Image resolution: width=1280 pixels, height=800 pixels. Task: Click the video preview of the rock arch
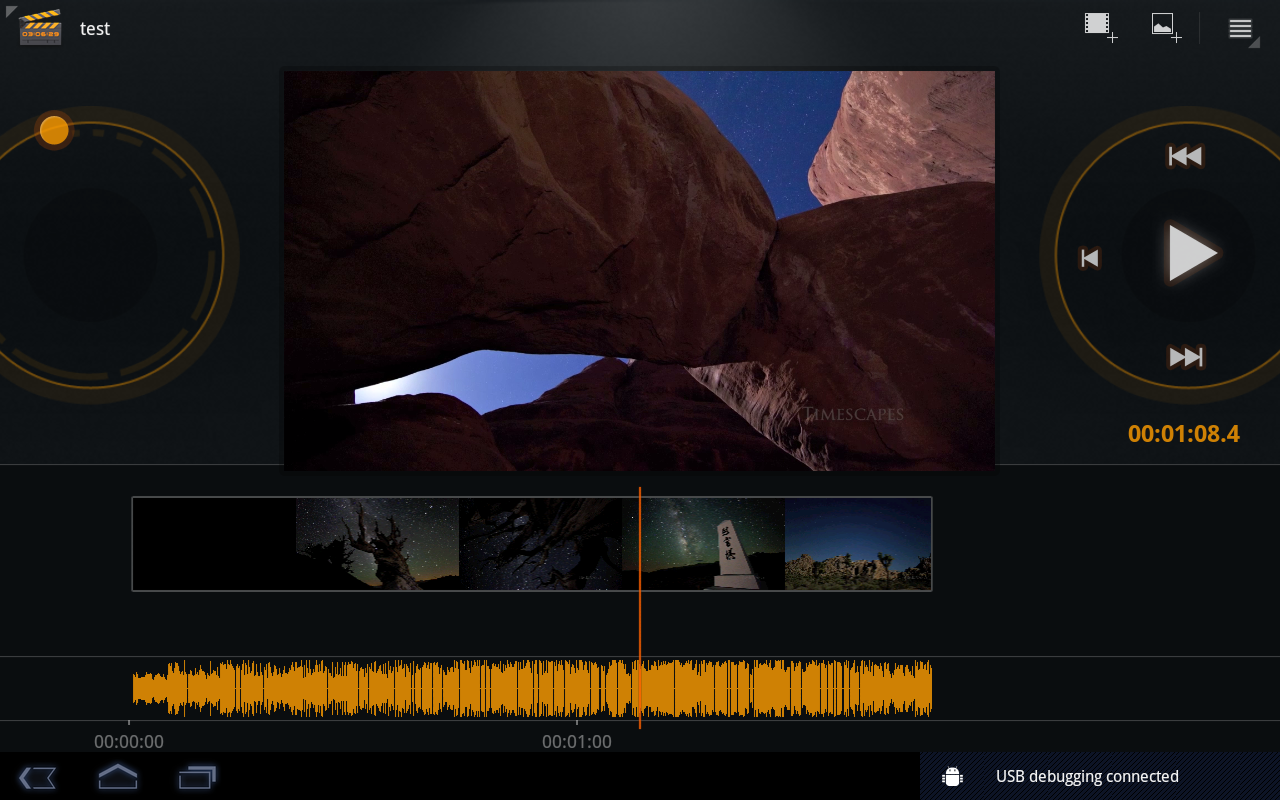coord(640,270)
